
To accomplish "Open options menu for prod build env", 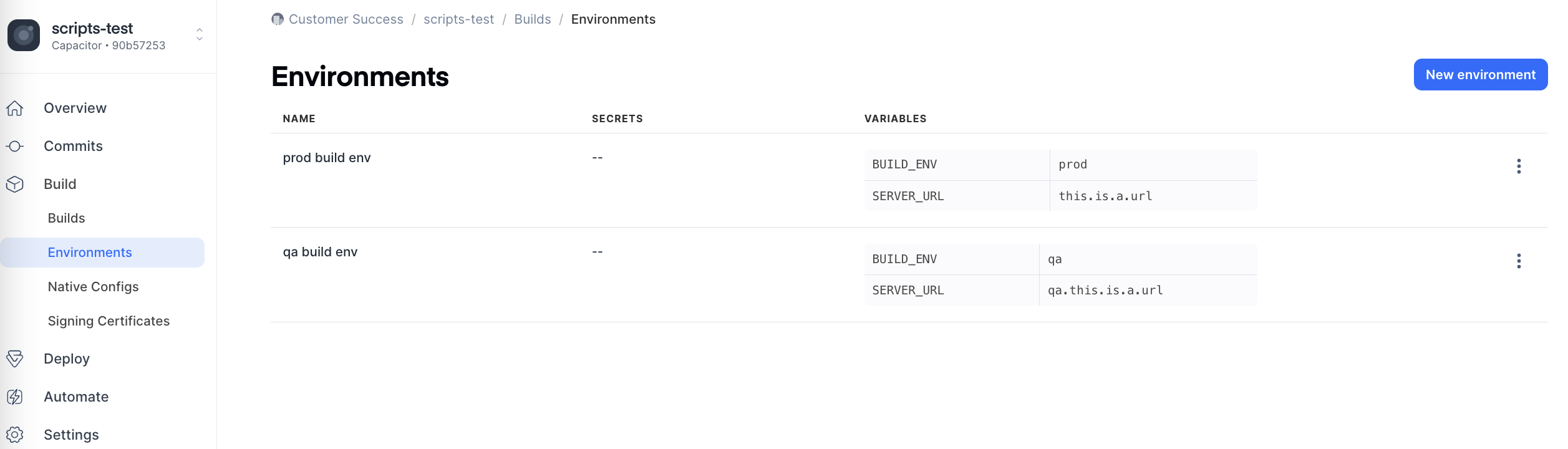I will pyautogui.click(x=1519, y=167).
